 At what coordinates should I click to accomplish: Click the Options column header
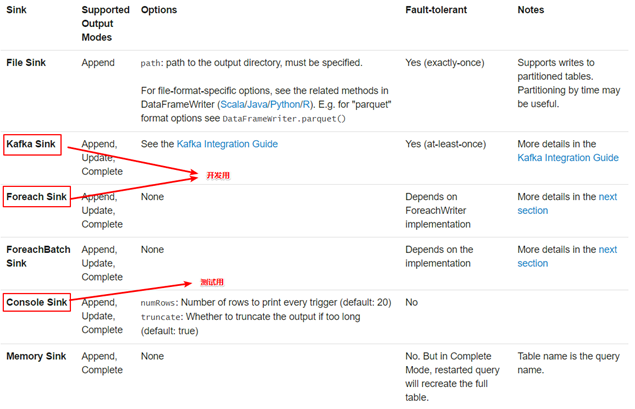coord(159,10)
